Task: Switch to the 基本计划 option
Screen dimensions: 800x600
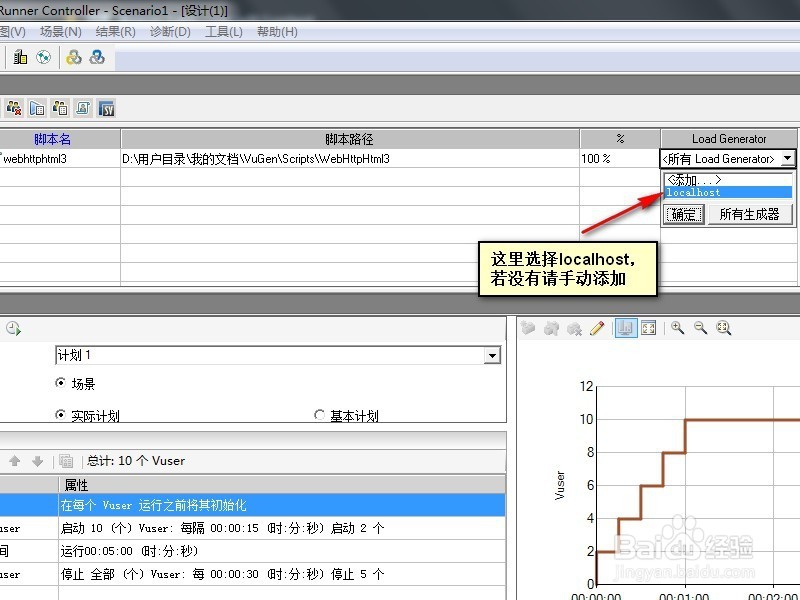Action: point(320,415)
